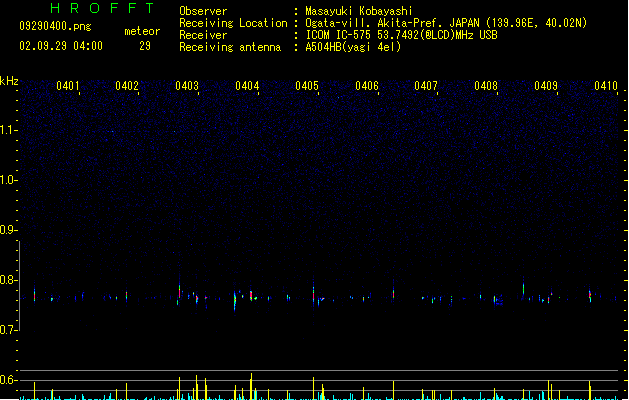Click the Receiving antenna label
629x400 pixels.
click(x=230, y=47)
